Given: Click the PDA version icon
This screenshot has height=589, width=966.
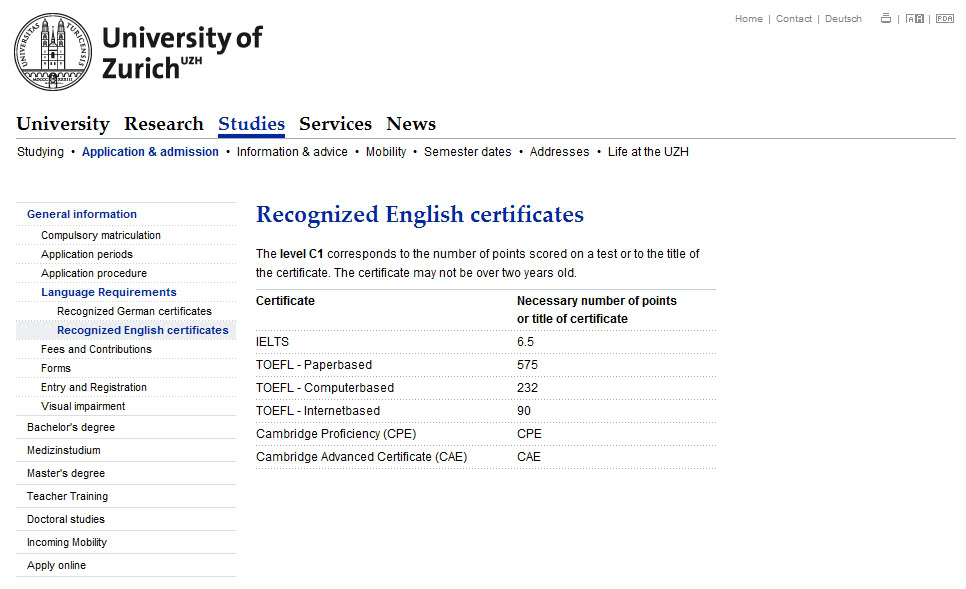Looking at the screenshot, I should [x=944, y=18].
